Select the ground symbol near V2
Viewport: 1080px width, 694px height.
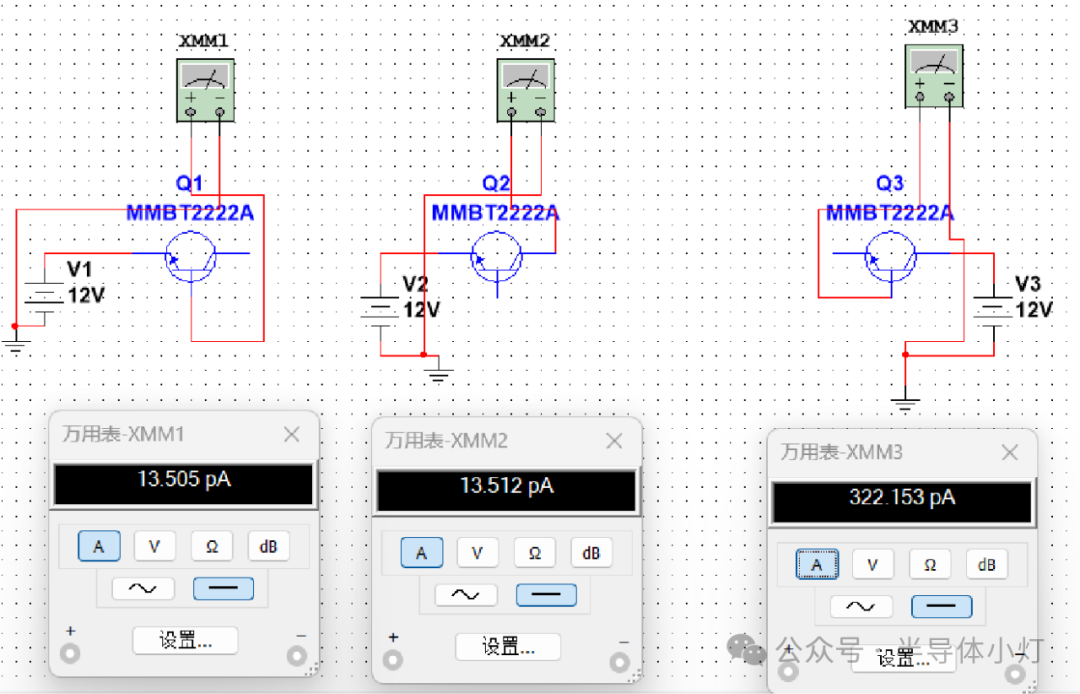click(x=438, y=376)
